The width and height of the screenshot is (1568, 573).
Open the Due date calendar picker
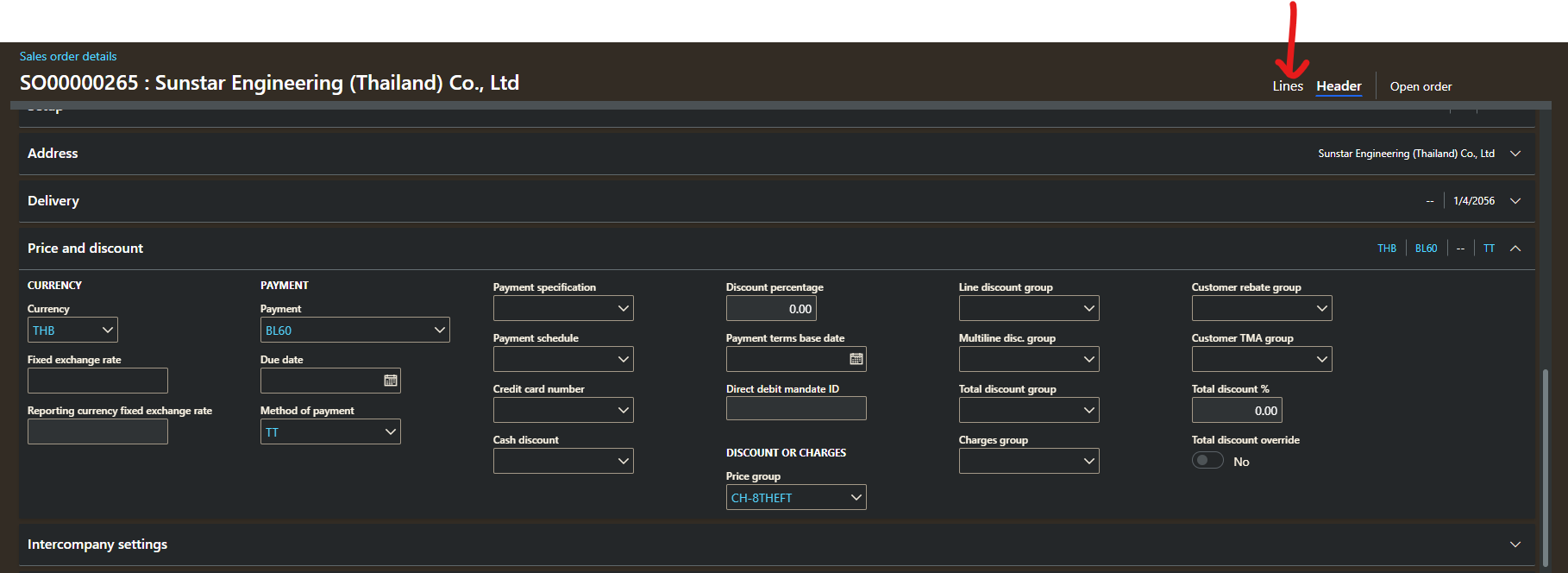click(391, 381)
